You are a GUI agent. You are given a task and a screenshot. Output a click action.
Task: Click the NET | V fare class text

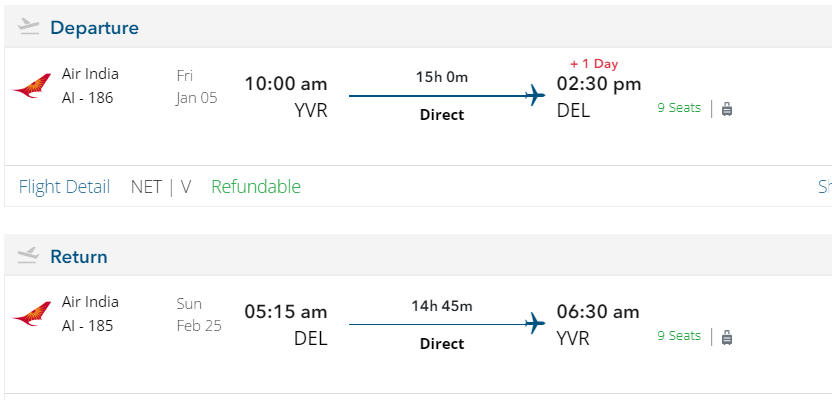coord(161,187)
